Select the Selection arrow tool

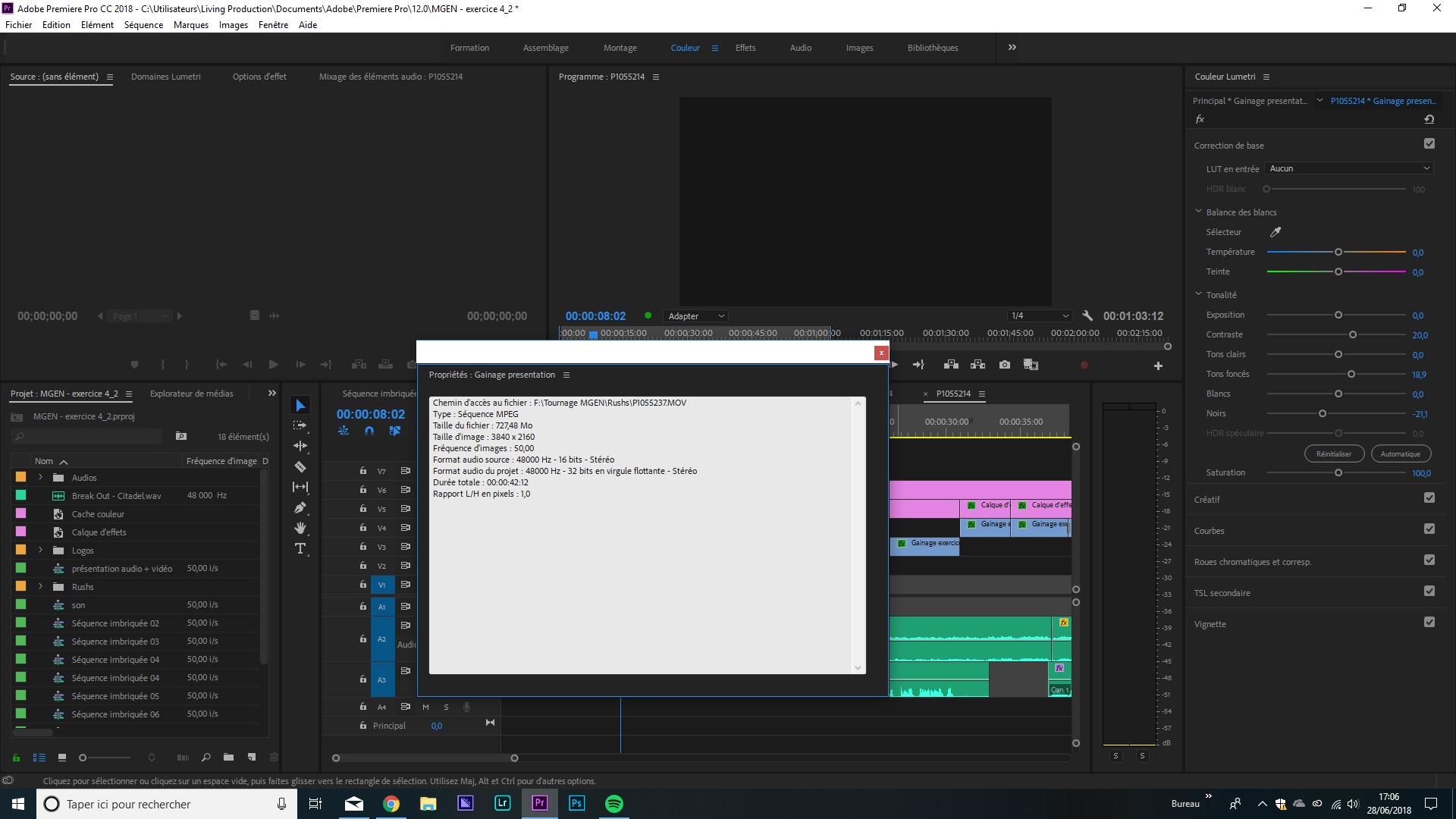pos(300,406)
